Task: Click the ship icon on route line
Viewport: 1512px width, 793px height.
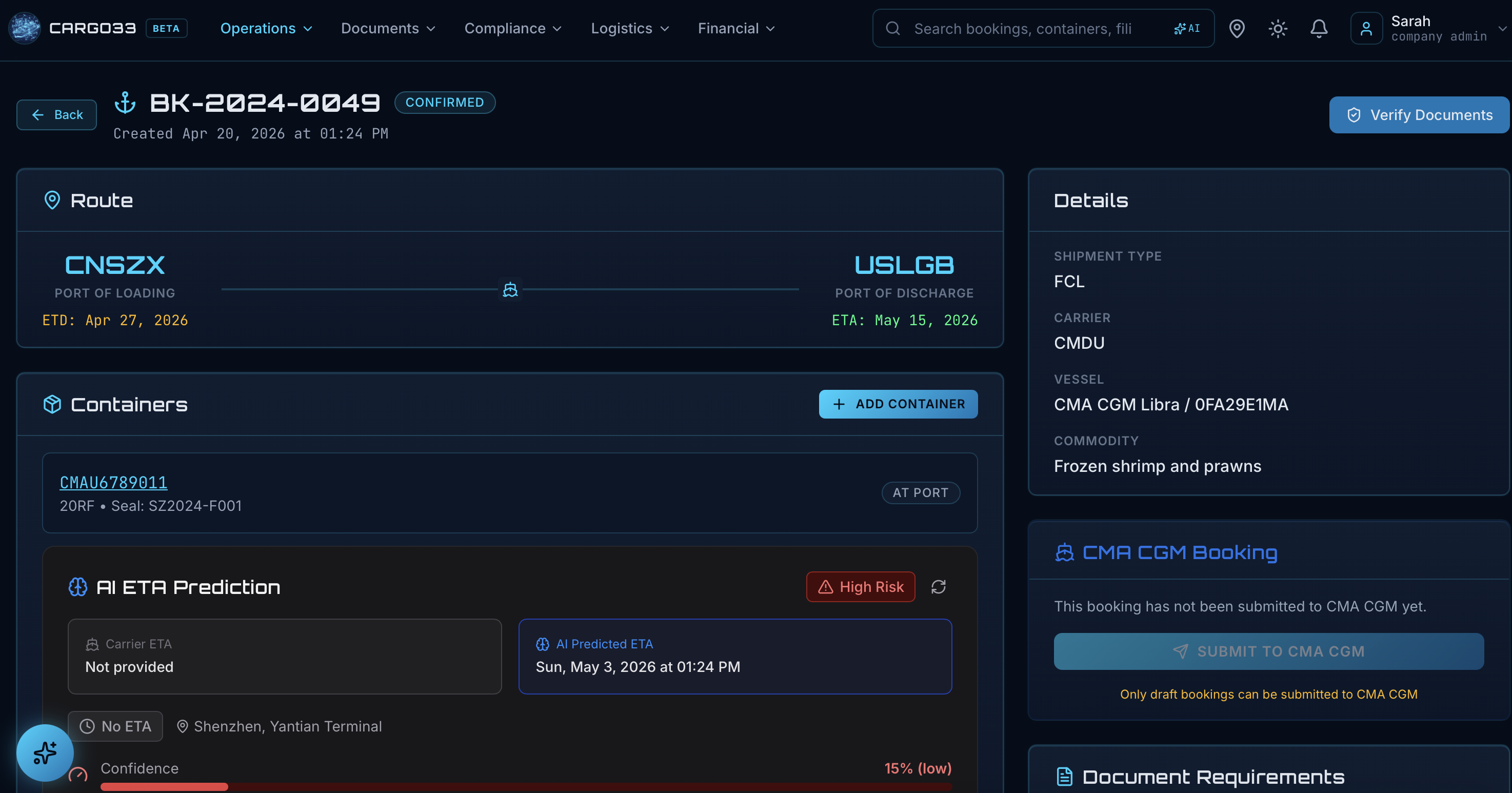Action: tap(510, 289)
